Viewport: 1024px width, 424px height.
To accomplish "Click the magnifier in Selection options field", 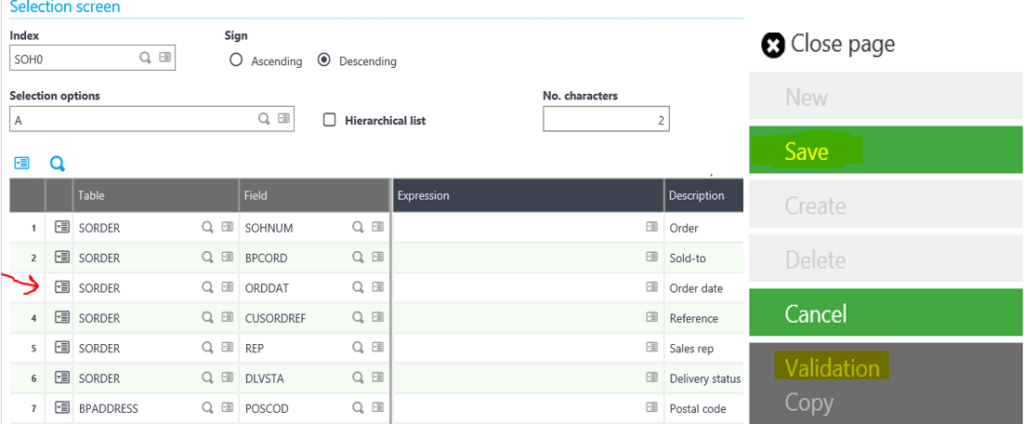I will click(x=265, y=119).
